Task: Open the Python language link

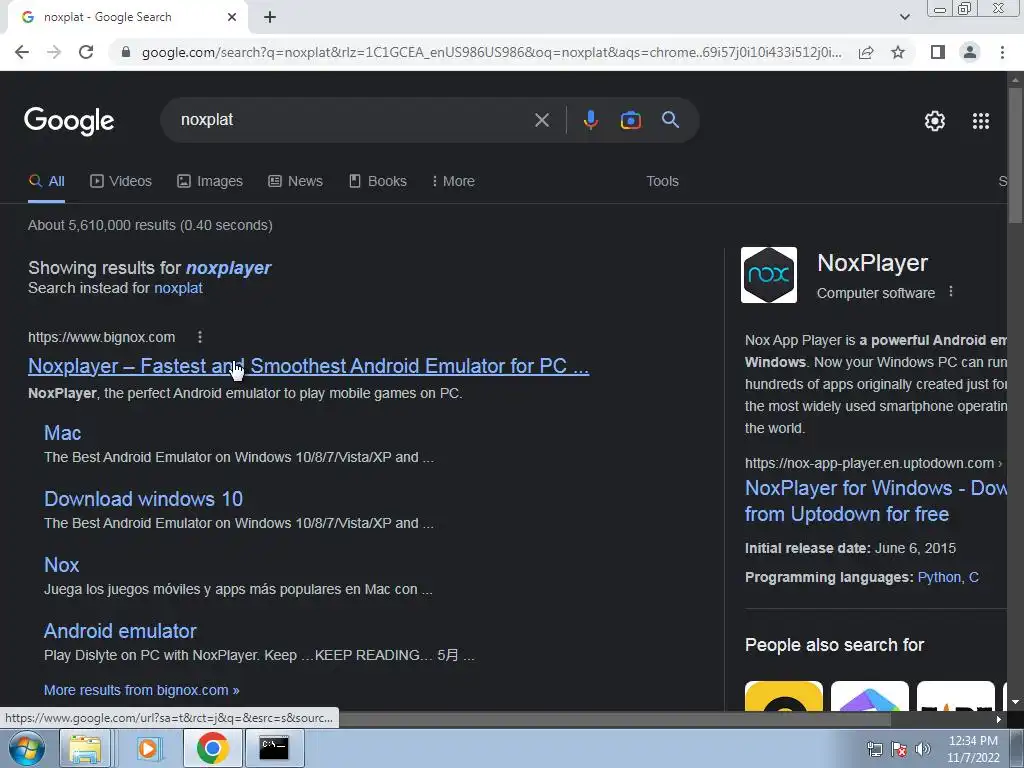Action: coord(939,577)
